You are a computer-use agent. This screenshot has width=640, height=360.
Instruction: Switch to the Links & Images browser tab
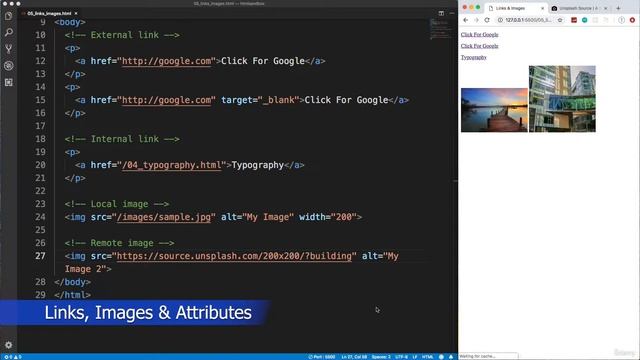click(x=515, y=8)
